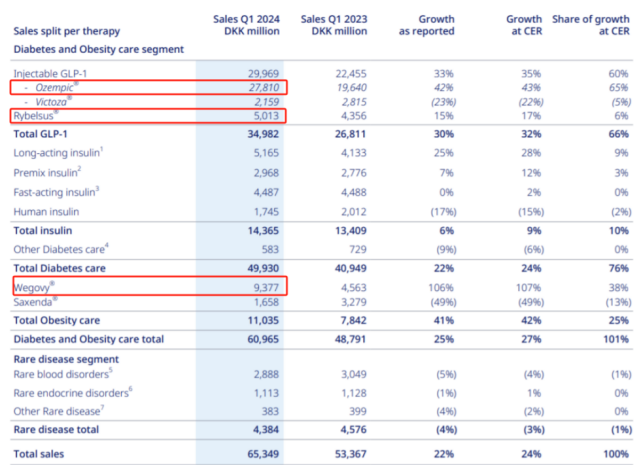Viewport: 640px width, 466px height.
Task: Click the 'Growth at CER' column header
Action: pos(524,25)
